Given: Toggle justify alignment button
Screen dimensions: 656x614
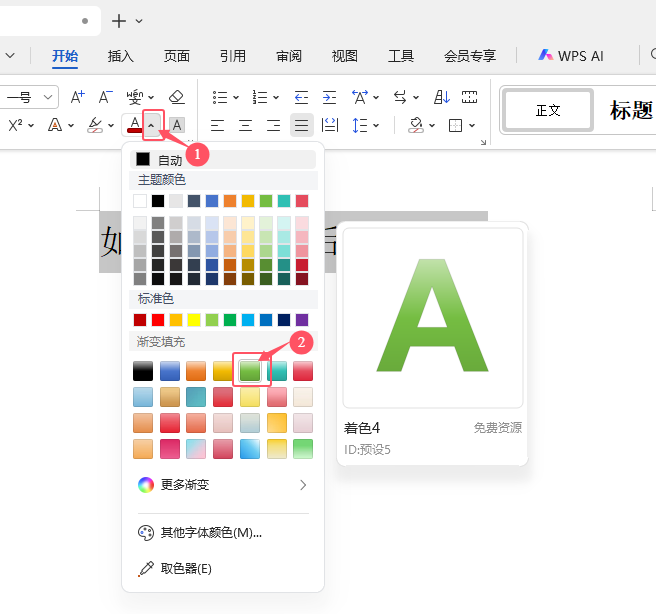Looking at the screenshot, I should coord(301,125).
